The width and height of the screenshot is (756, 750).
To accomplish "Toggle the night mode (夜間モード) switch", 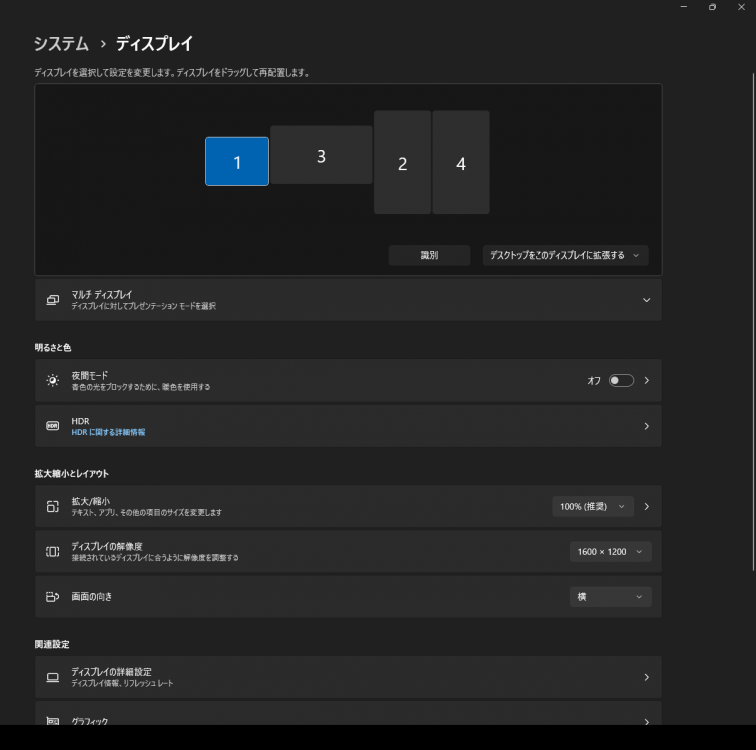I will [621, 381].
